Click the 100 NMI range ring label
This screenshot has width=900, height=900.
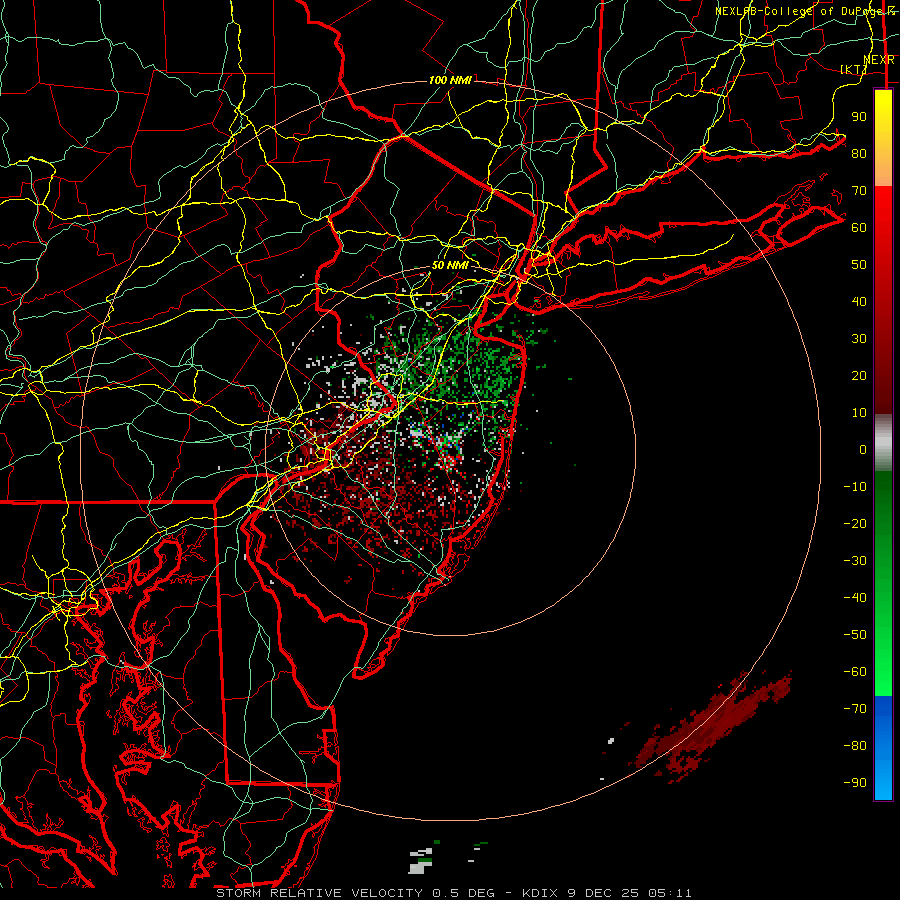point(450,80)
